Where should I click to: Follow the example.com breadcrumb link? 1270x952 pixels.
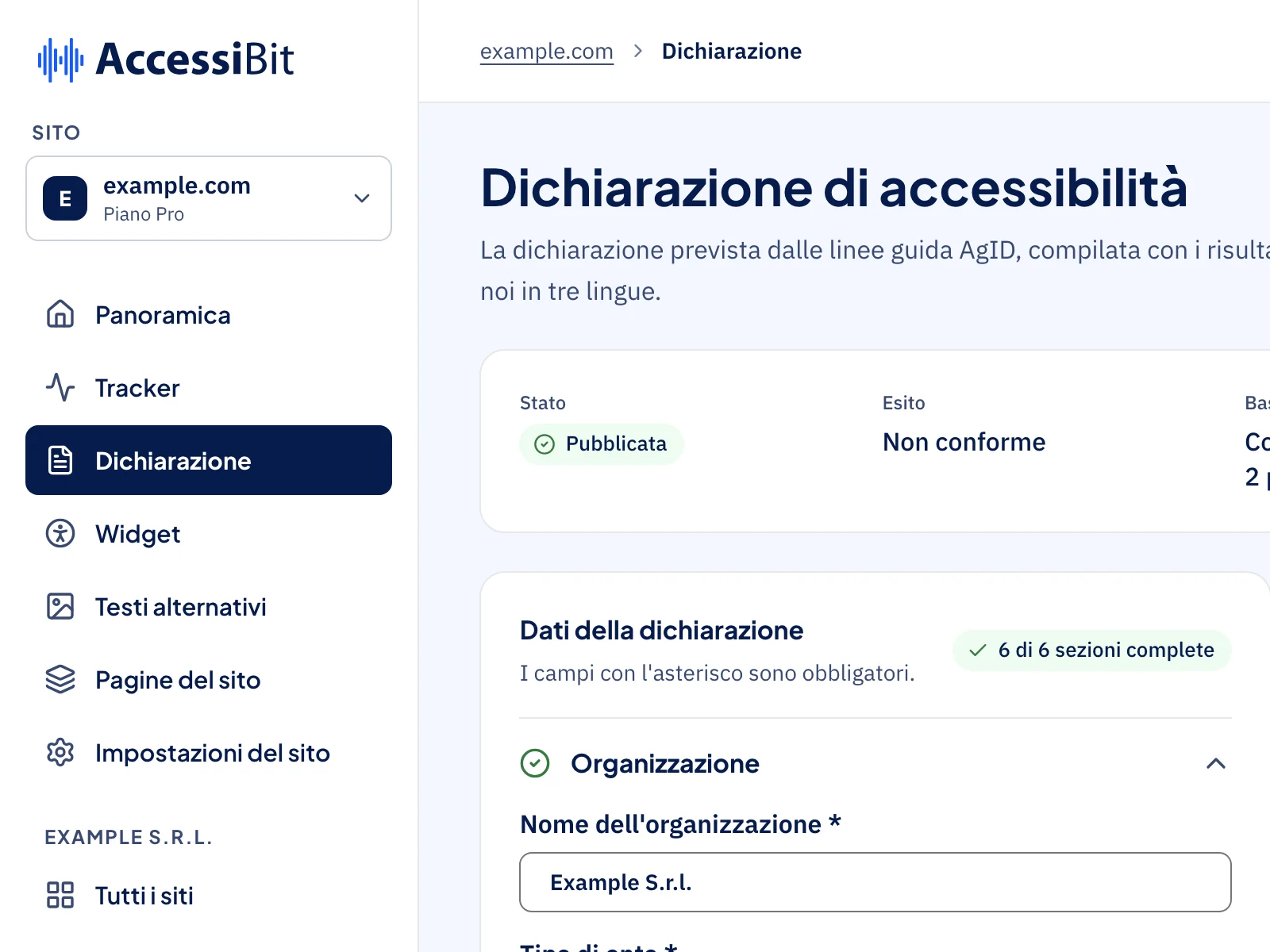click(x=547, y=52)
